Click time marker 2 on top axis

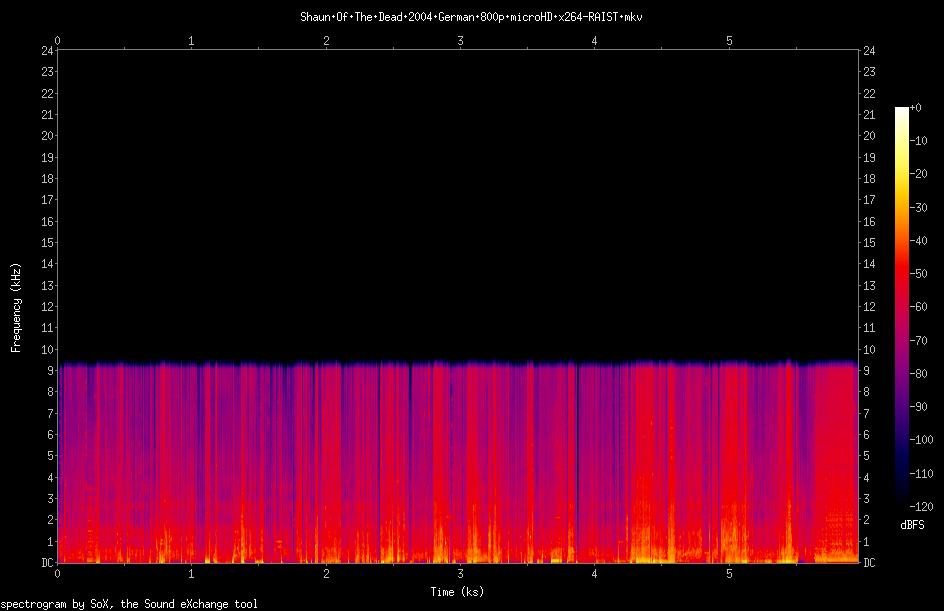(326, 41)
